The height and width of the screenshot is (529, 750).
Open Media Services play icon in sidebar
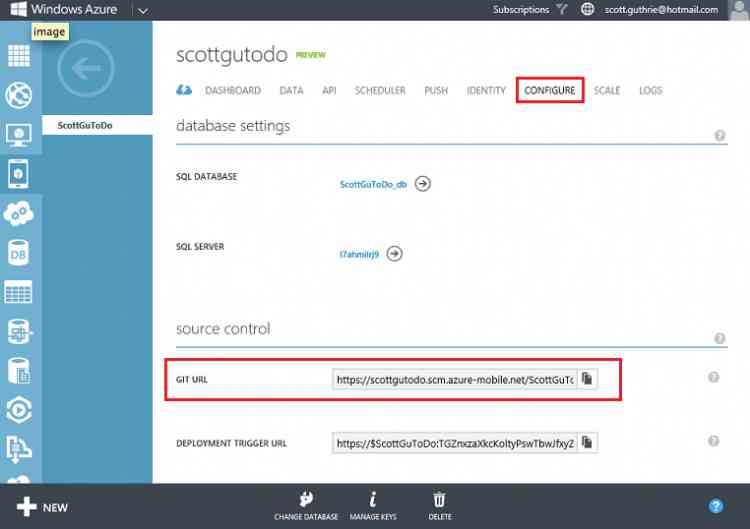(19, 410)
